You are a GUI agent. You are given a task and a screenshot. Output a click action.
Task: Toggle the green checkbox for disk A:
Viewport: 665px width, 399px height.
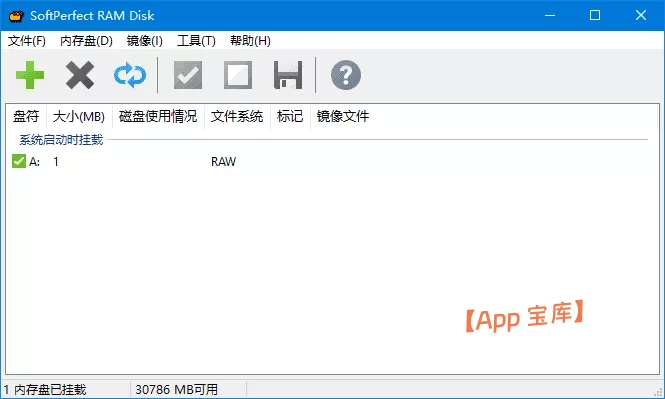click(19, 161)
